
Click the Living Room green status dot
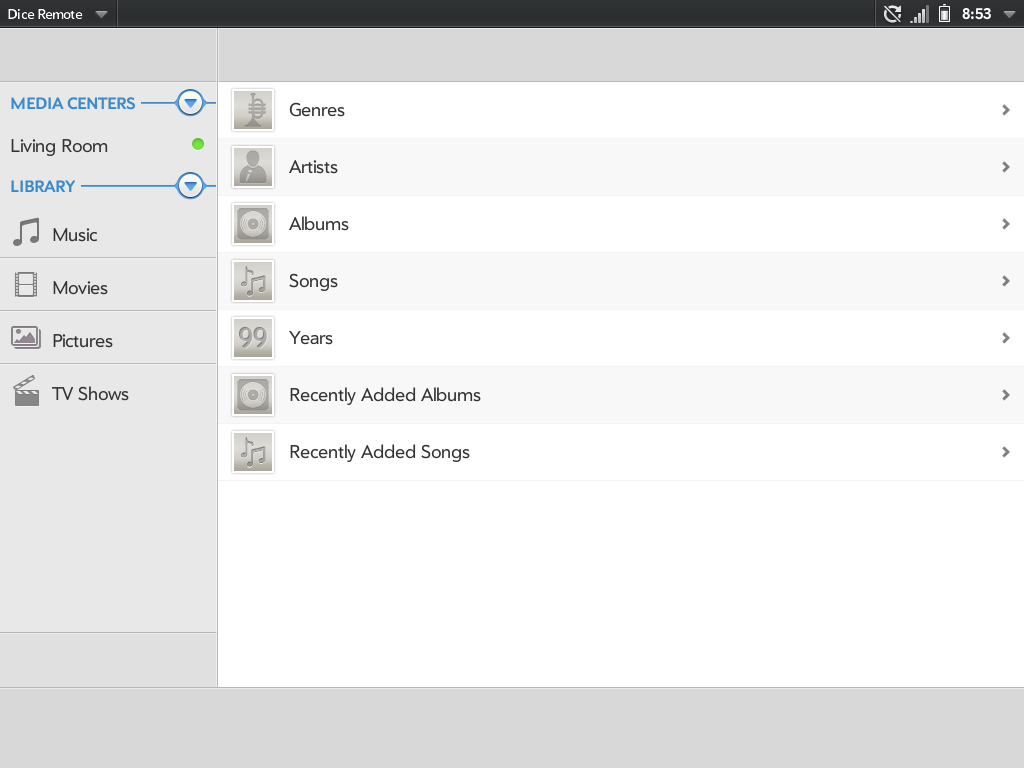tap(198, 144)
